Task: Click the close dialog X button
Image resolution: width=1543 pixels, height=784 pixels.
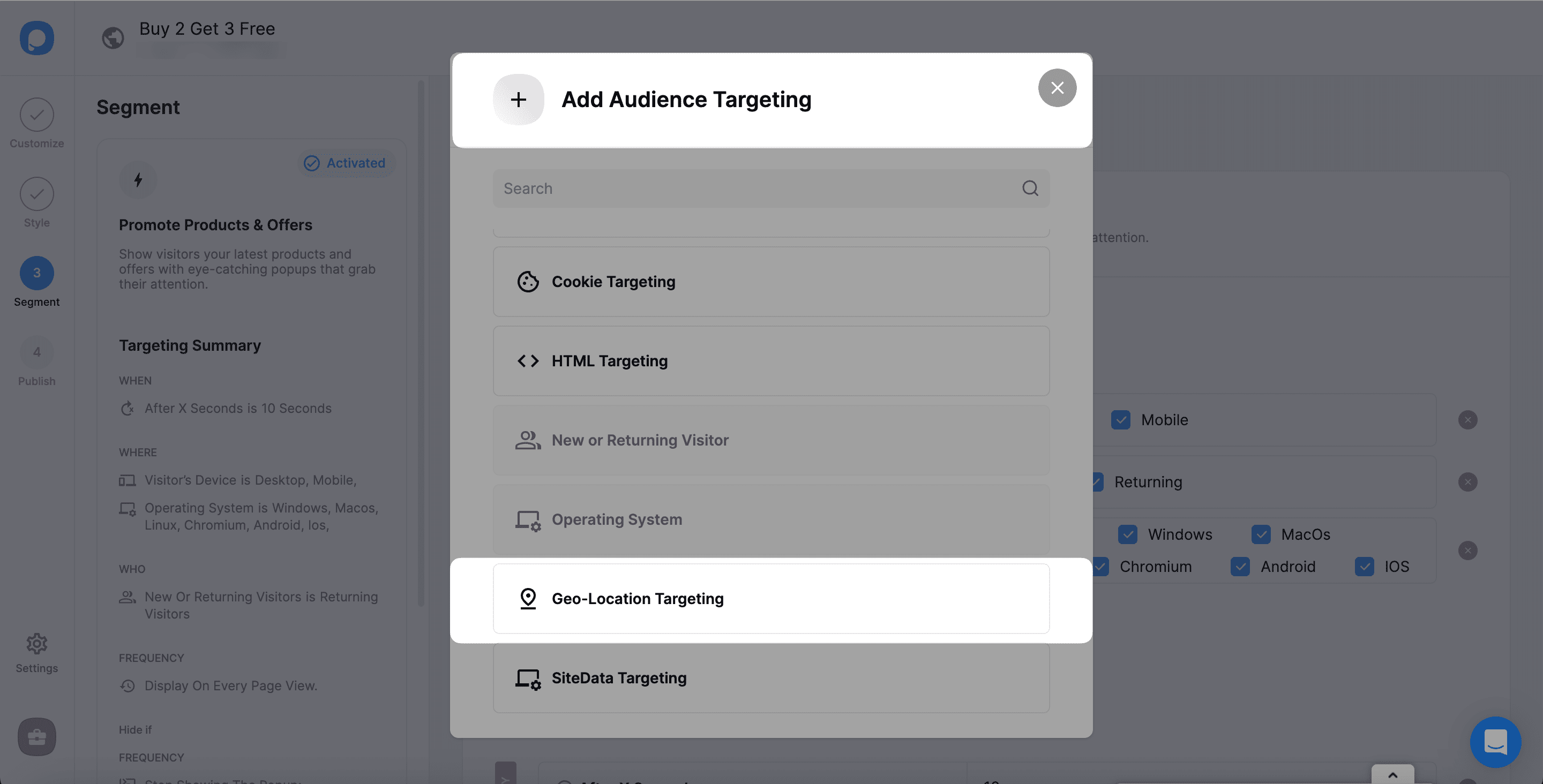Action: point(1057,87)
